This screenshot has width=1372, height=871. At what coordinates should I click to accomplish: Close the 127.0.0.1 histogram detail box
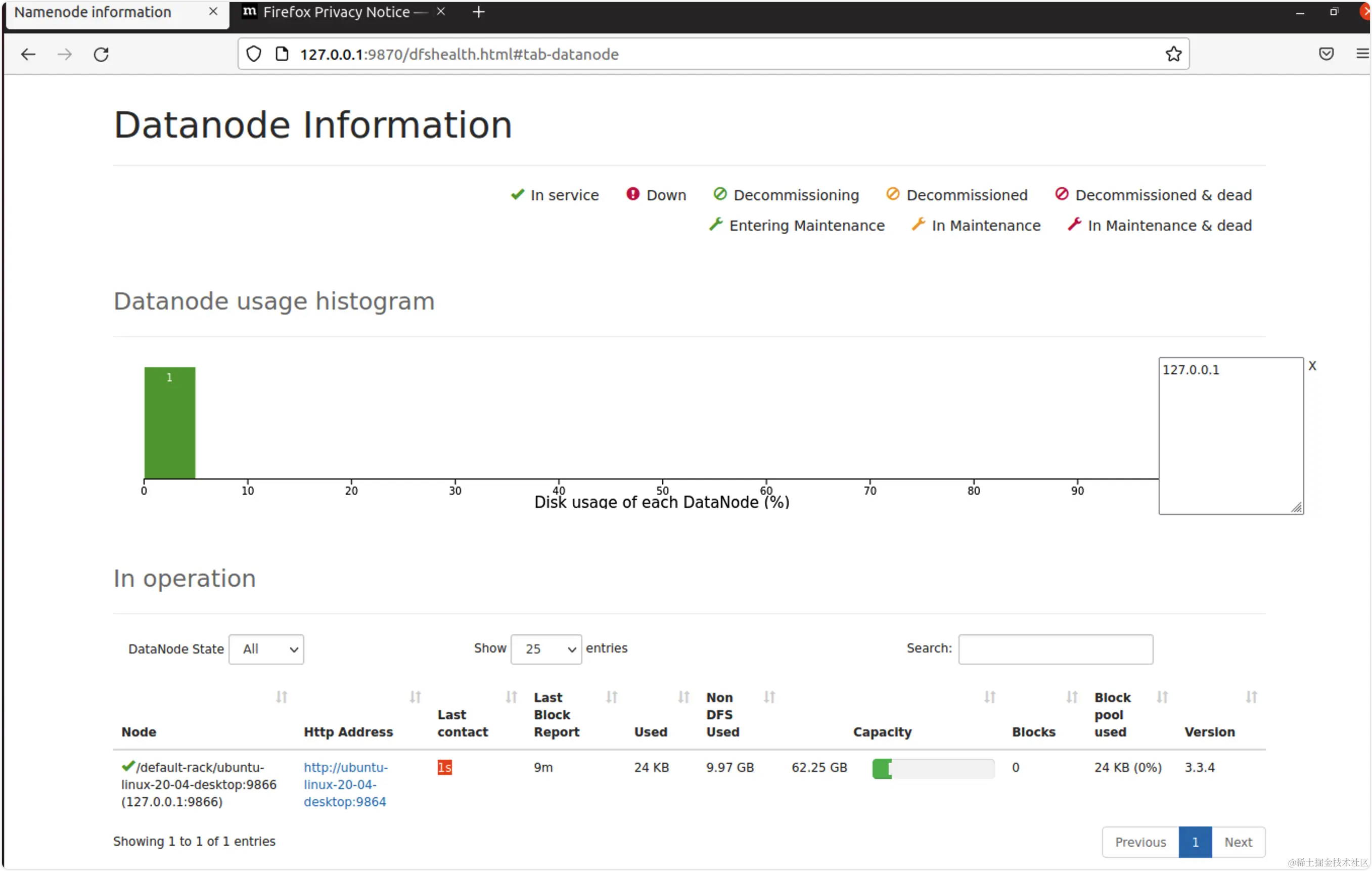(x=1312, y=366)
